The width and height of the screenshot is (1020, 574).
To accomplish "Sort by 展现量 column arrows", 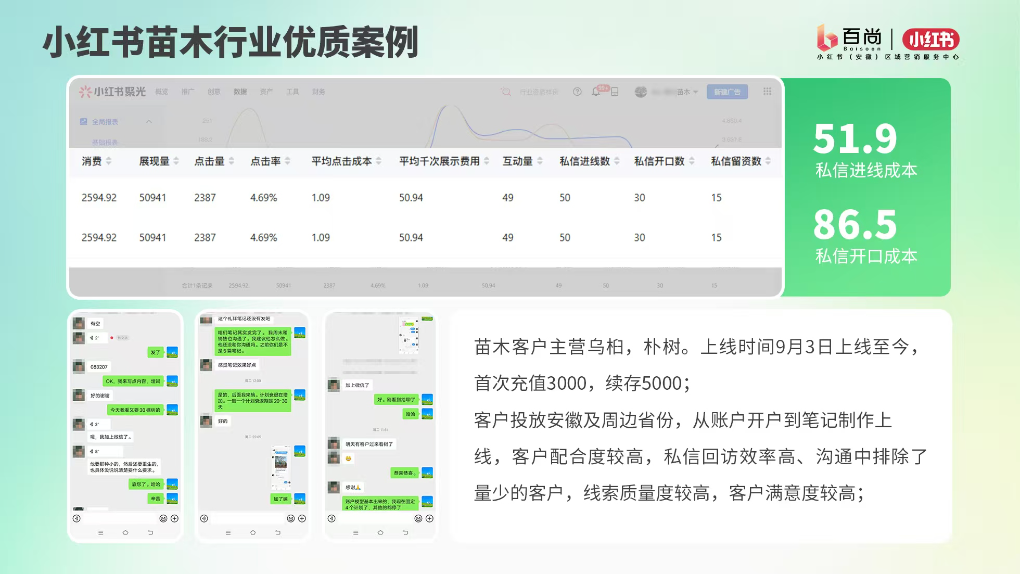I will [x=176, y=161].
